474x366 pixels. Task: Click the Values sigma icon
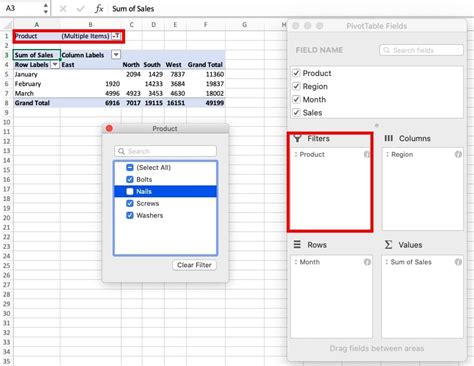pos(388,245)
